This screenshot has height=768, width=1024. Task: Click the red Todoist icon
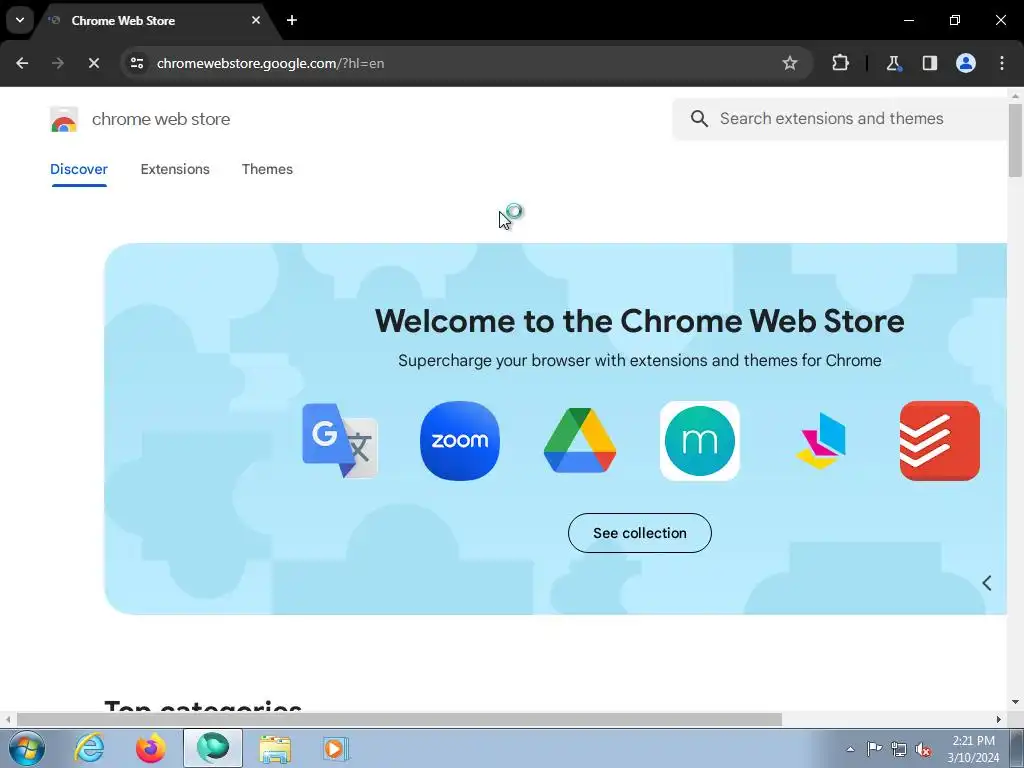pyautogui.click(x=940, y=441)
